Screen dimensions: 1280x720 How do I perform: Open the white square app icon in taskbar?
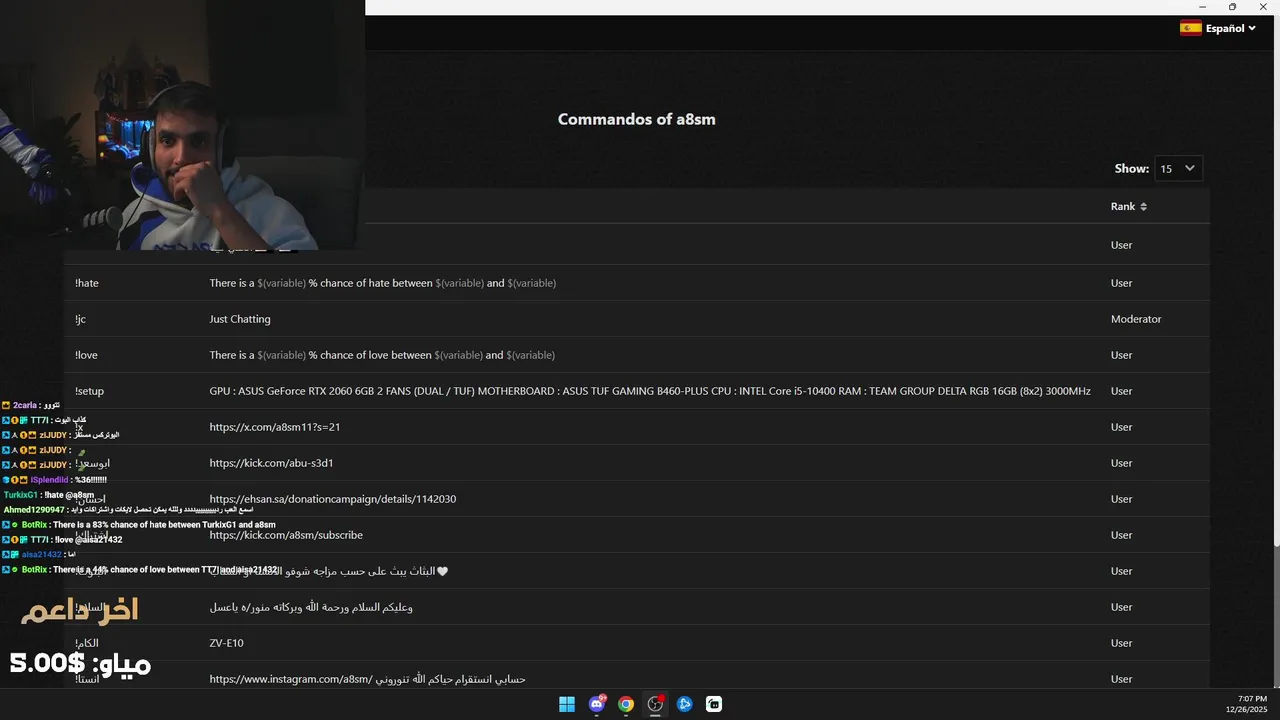714,704
